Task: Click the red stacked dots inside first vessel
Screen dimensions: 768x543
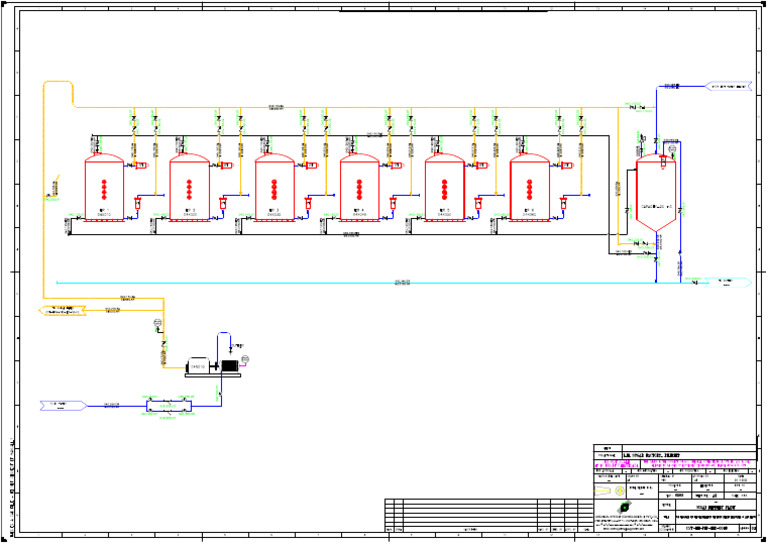Action: click(x=104, y=189)
